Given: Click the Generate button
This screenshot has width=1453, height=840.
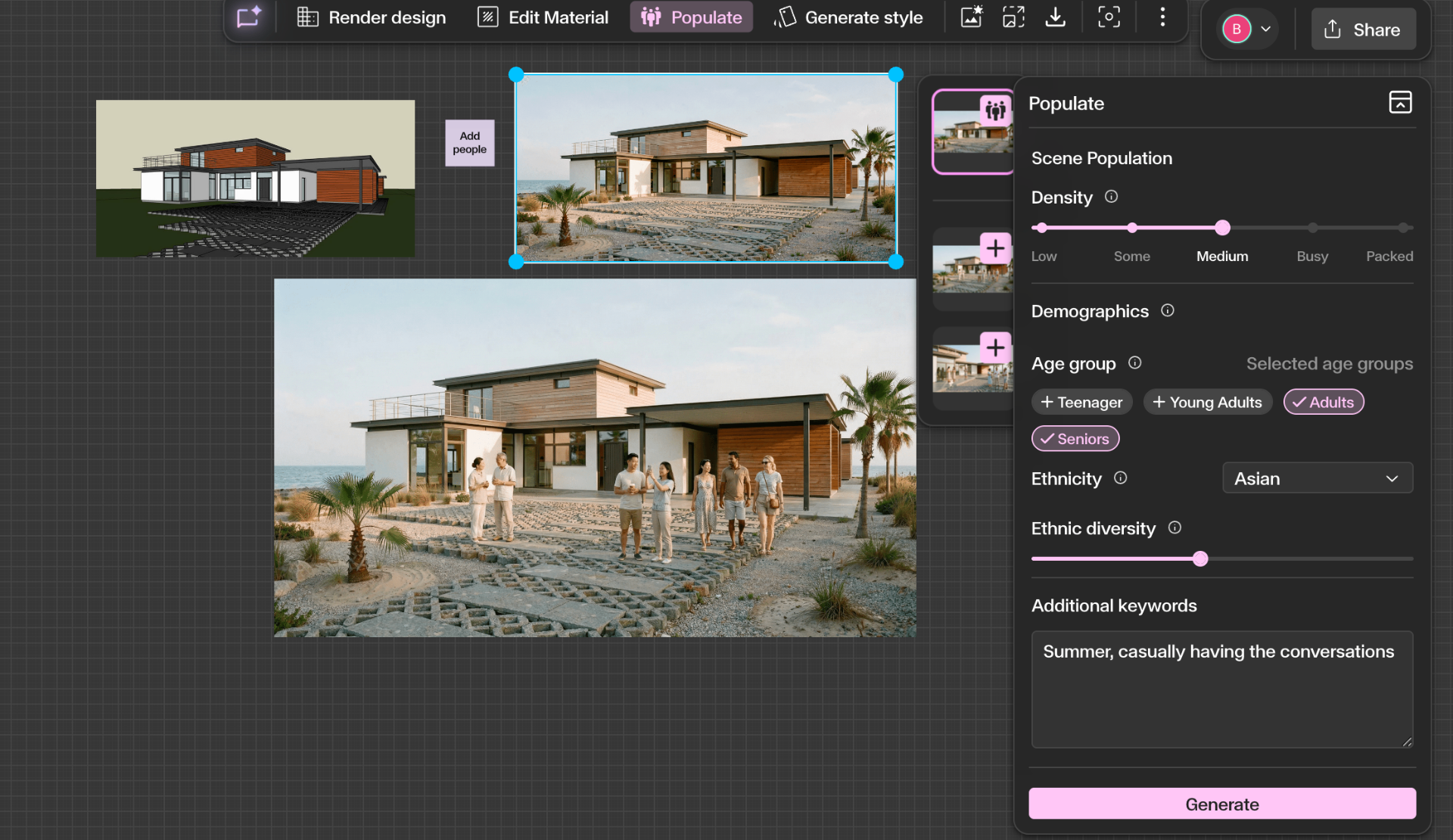Looking at the screenshot, I should 1221,804.
